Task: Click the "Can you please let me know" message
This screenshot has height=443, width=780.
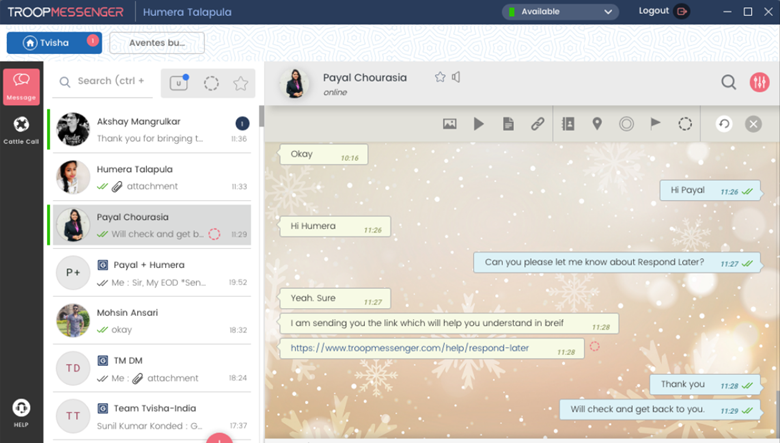Action: [x=617, y=263]
